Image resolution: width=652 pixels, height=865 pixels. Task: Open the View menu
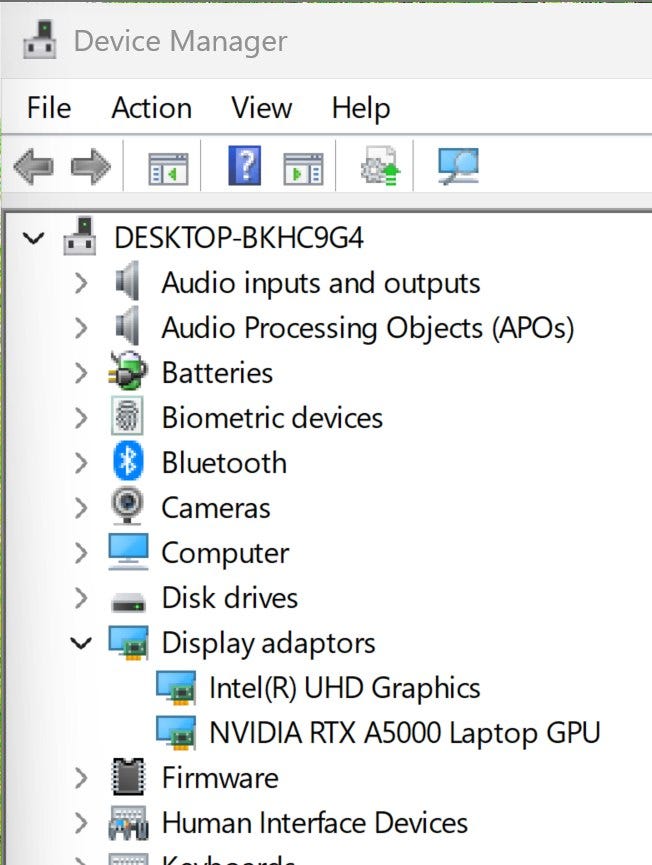click(x=260, y=108)
